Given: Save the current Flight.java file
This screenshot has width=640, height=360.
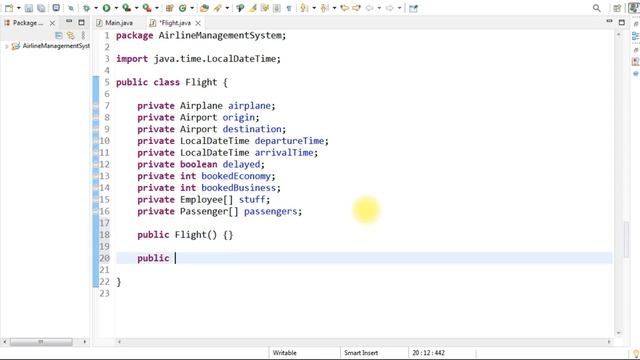Looking at the screenshot, I should coord(29,8).
